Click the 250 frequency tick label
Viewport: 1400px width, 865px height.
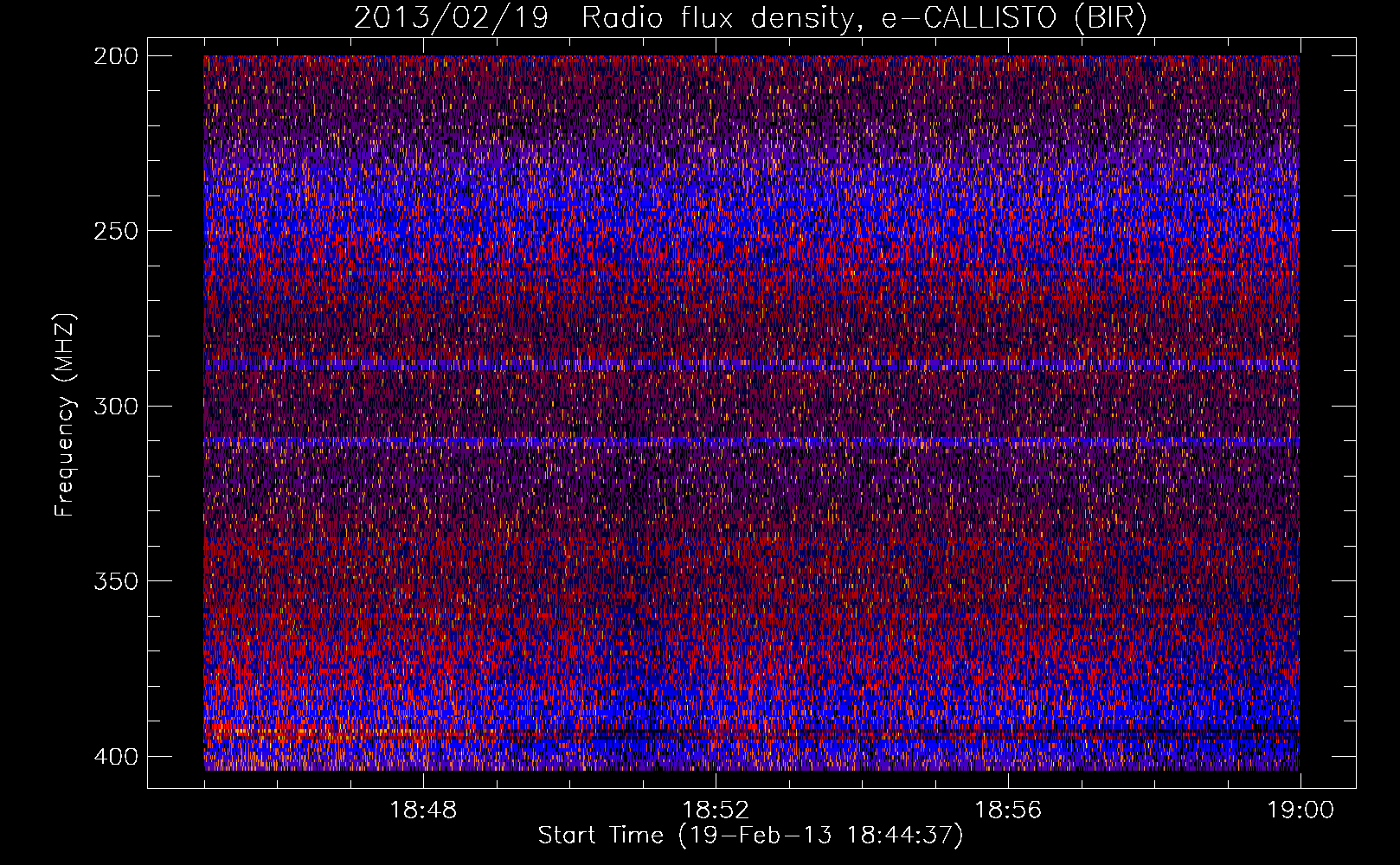tap(116, 231)
